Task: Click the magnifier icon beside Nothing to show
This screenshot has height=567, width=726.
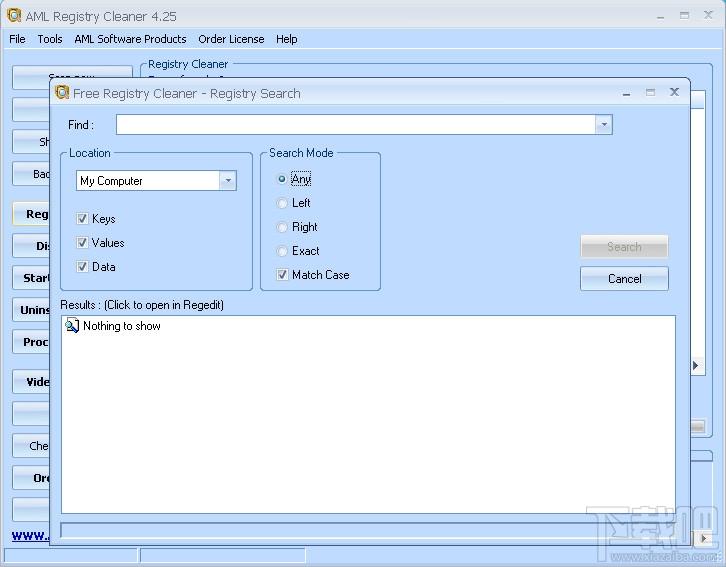Action: pyautogui.click(x=72, y=325)
